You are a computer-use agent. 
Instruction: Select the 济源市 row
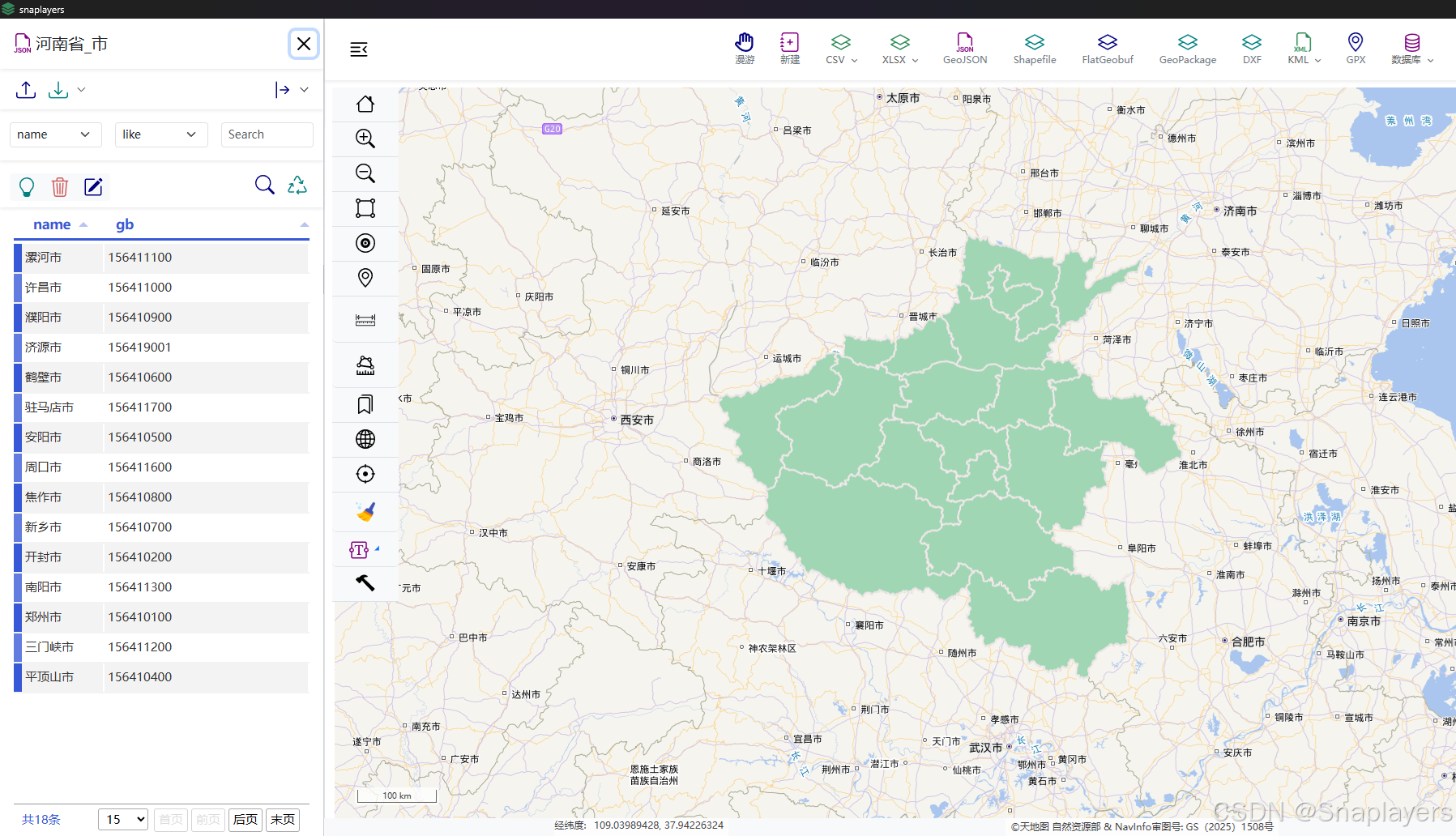[x=161, y=348]
